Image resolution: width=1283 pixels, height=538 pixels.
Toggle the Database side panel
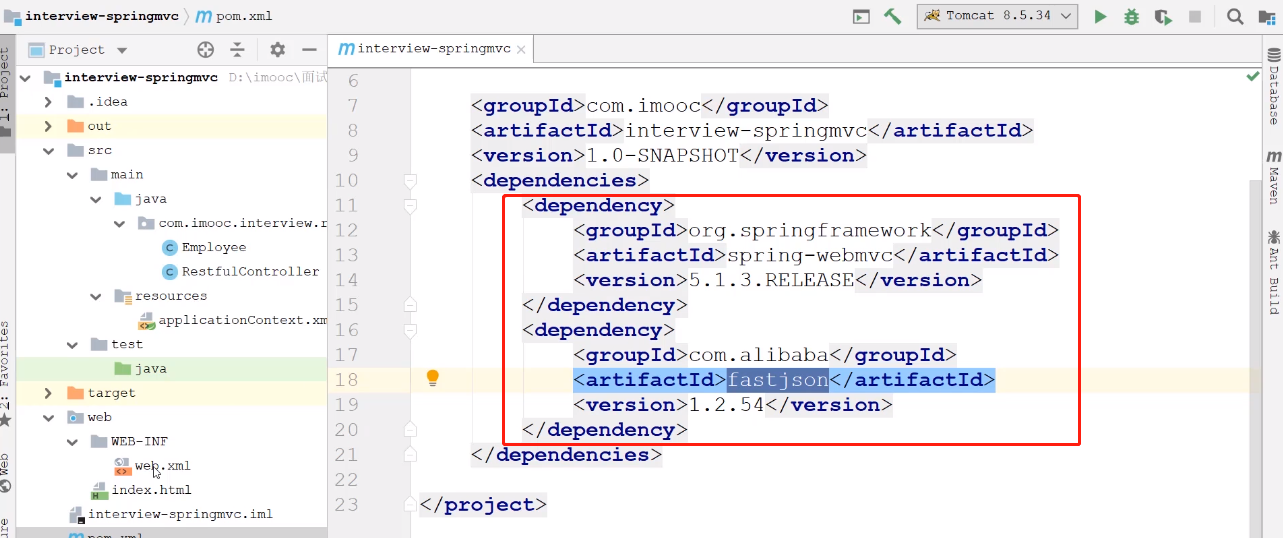coord(1273,94)
